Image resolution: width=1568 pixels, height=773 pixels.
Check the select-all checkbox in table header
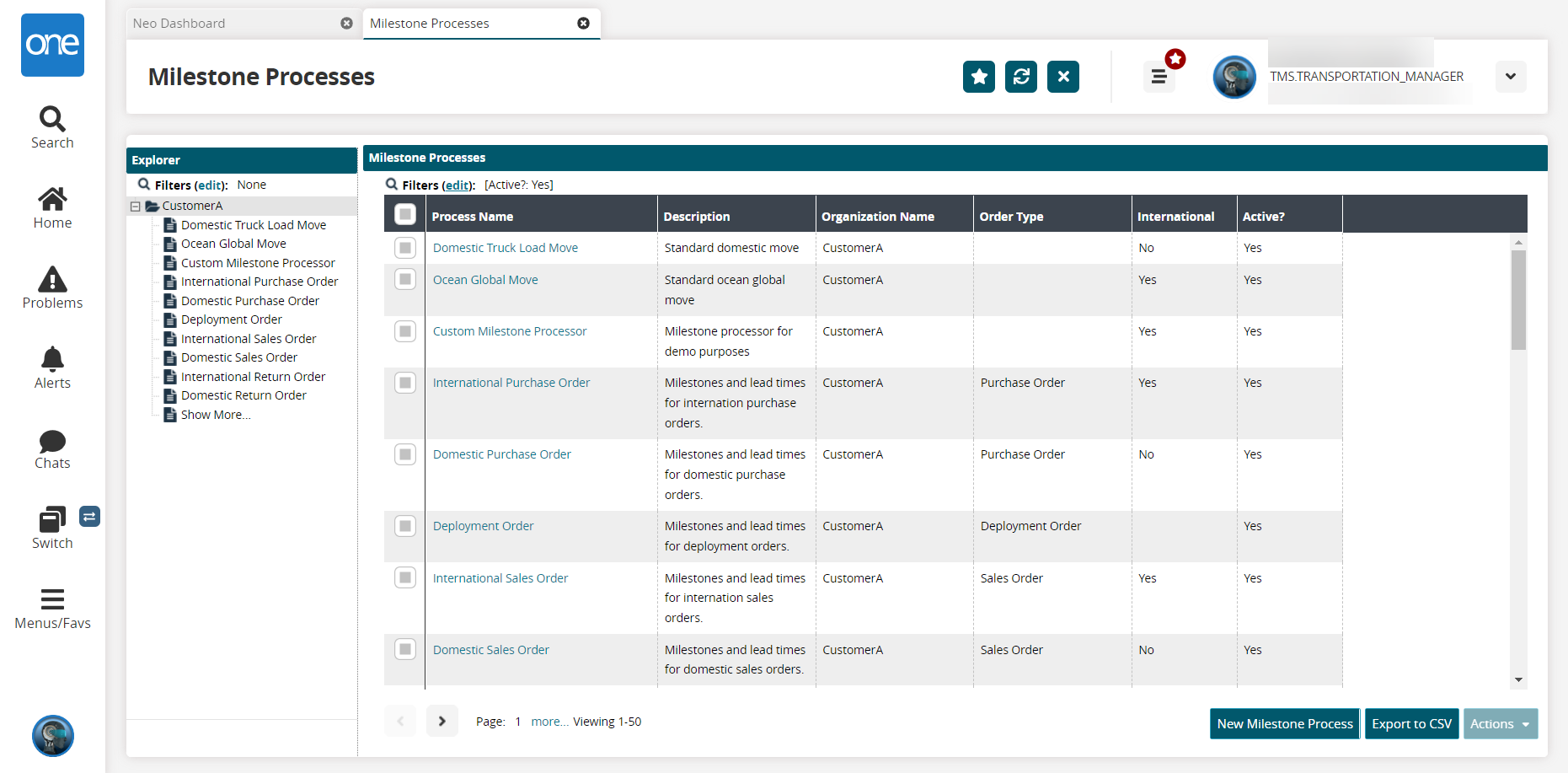click(x=405, y=215)
